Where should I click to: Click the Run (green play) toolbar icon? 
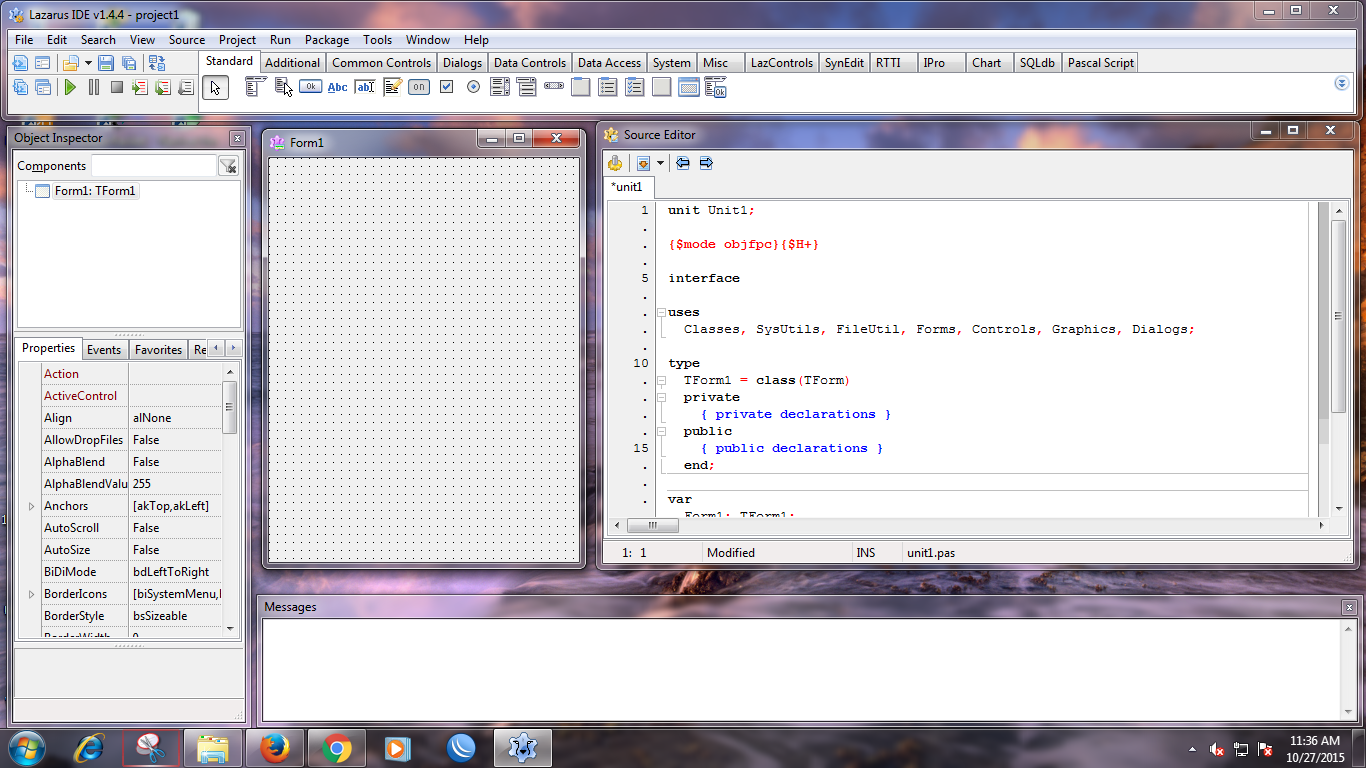(x=70, y=87)
